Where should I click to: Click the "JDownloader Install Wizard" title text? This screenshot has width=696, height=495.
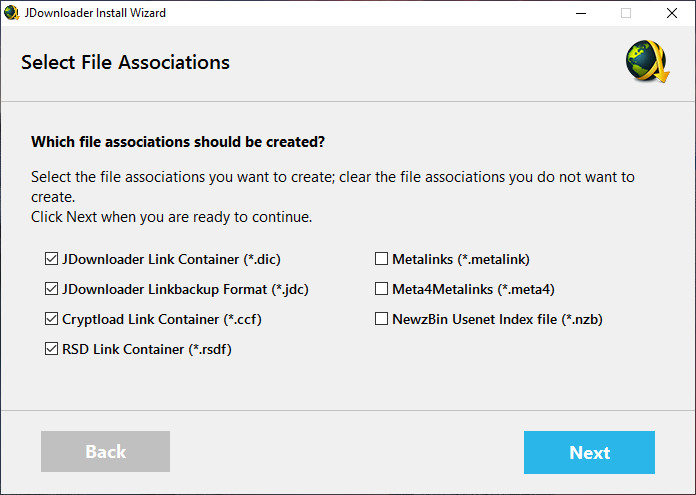coord(94,13)
